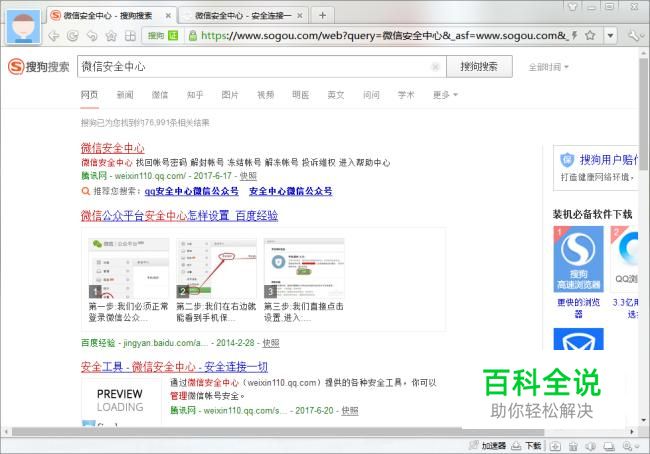
Task: Open step 3 thumbnail image
Action: tap(304, 268)
